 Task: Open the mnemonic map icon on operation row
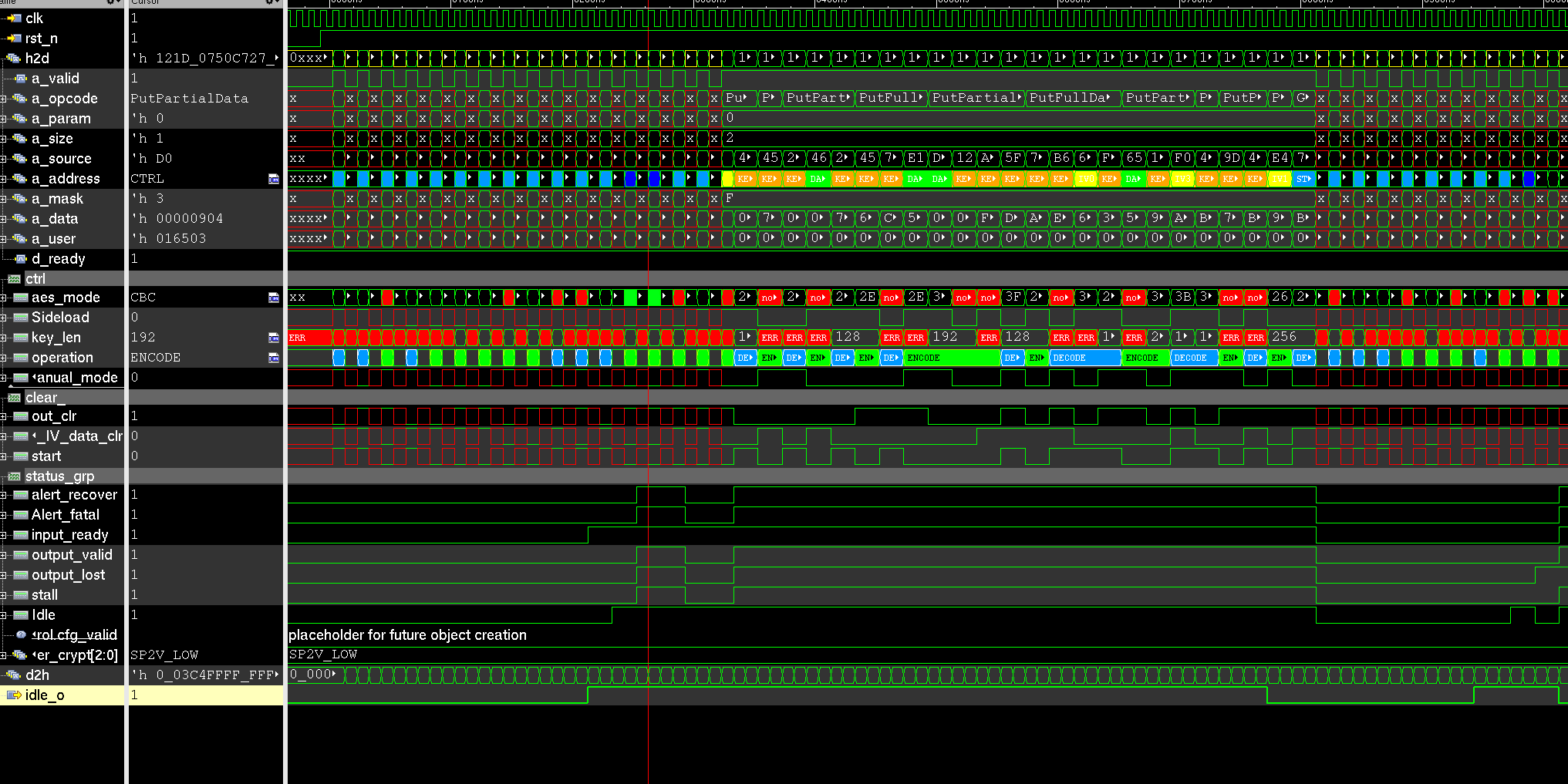tap(274, 357)
